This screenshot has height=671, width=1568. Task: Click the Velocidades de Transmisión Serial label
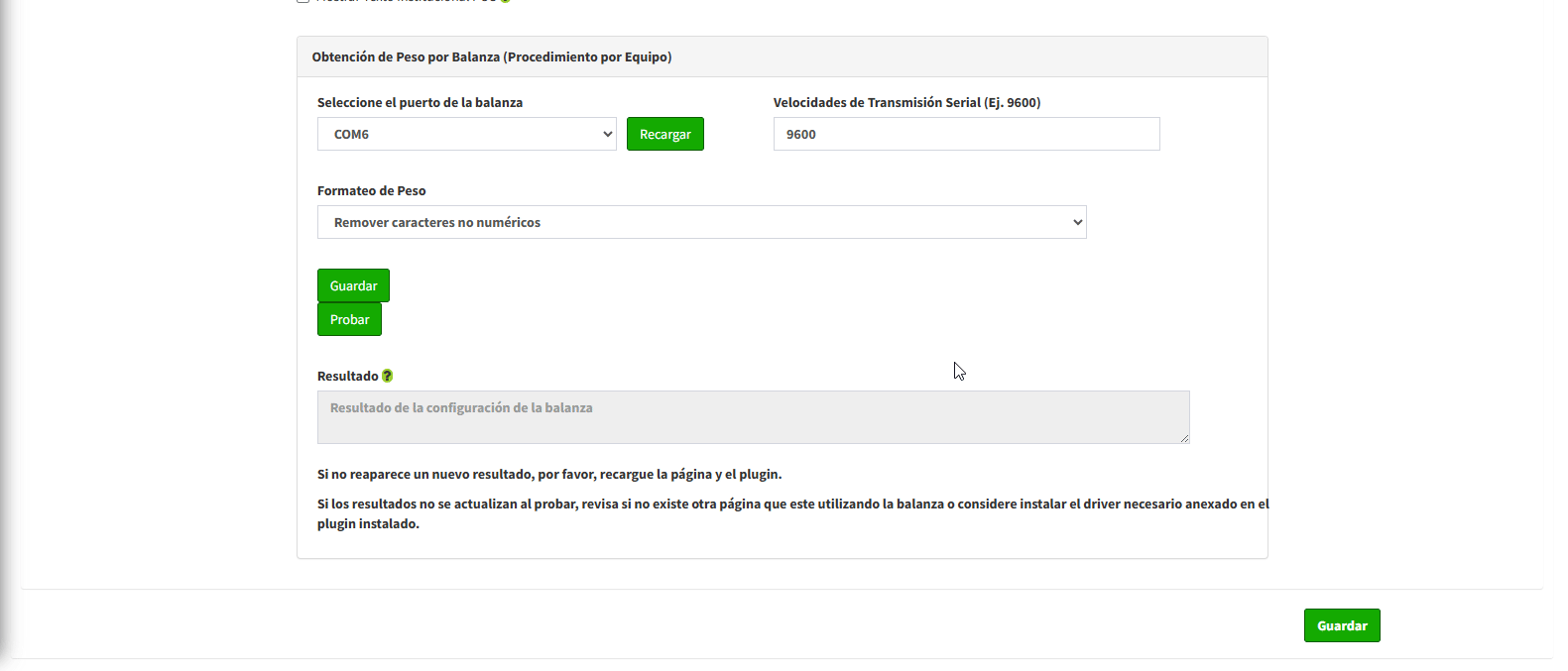pyautogui.click(x=906, y=102)
